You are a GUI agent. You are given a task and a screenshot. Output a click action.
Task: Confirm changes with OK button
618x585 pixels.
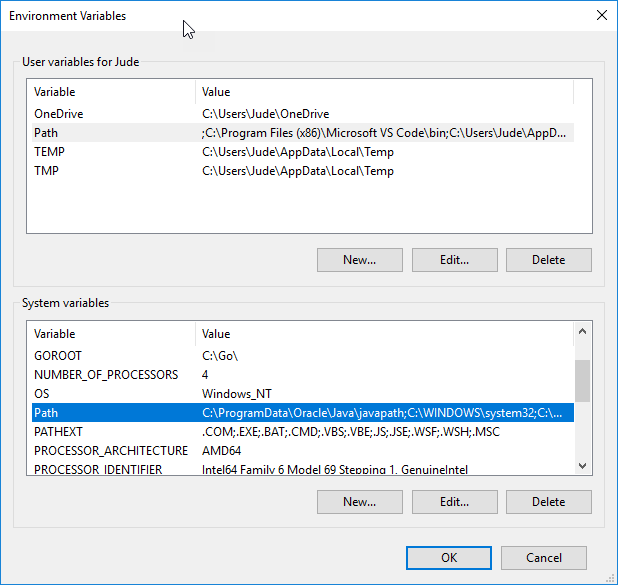(x=449, y=558)
